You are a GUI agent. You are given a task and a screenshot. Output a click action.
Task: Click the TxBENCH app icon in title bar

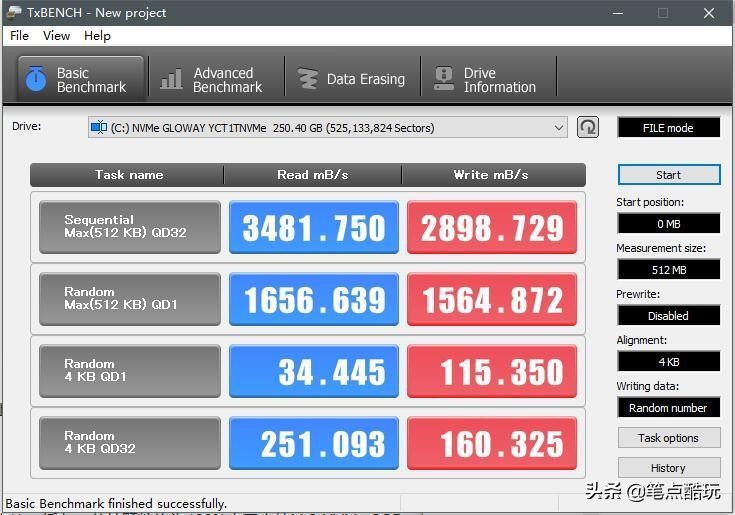[x=14, y=13]
